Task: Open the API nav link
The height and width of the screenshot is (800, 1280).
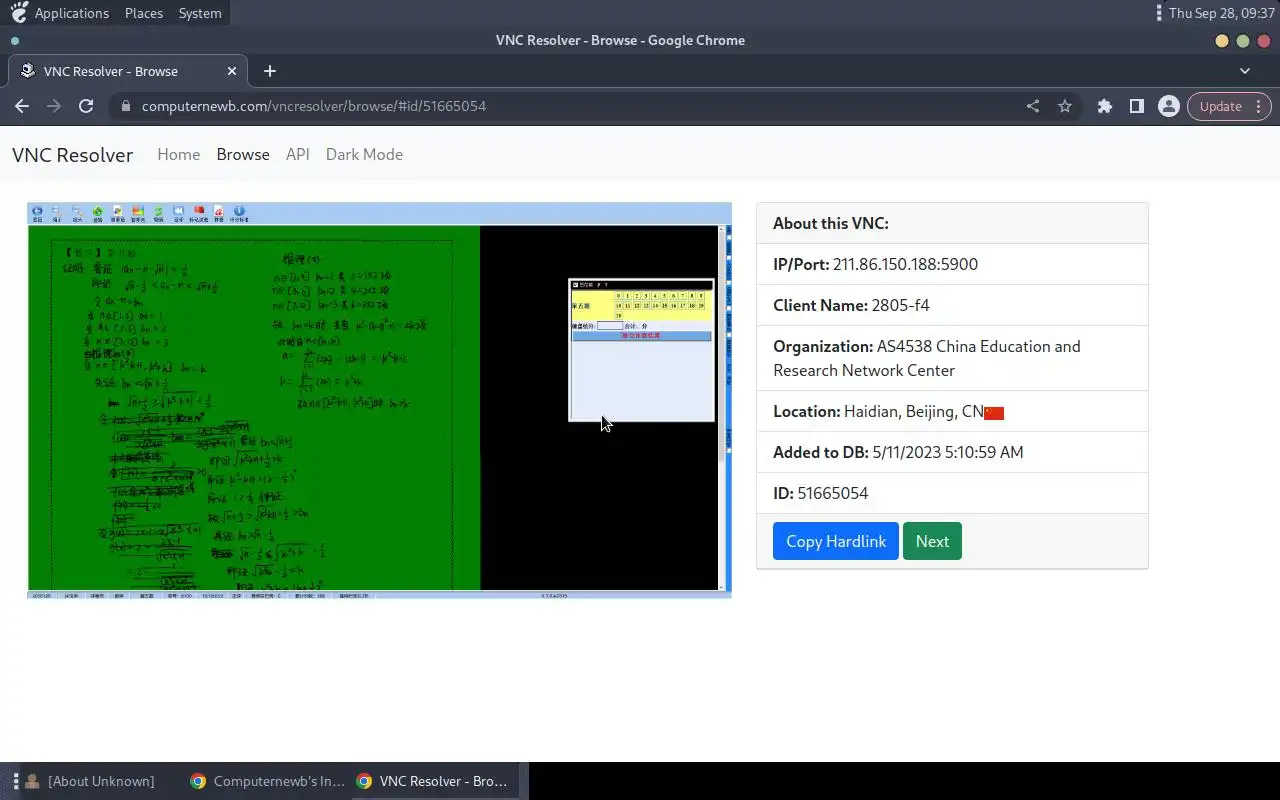Action: point(298,154)
